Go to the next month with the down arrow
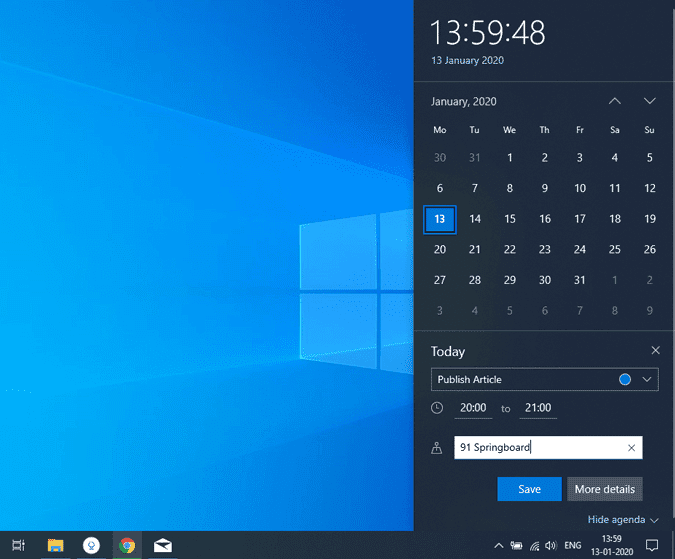675x559 pixels. 650,101
